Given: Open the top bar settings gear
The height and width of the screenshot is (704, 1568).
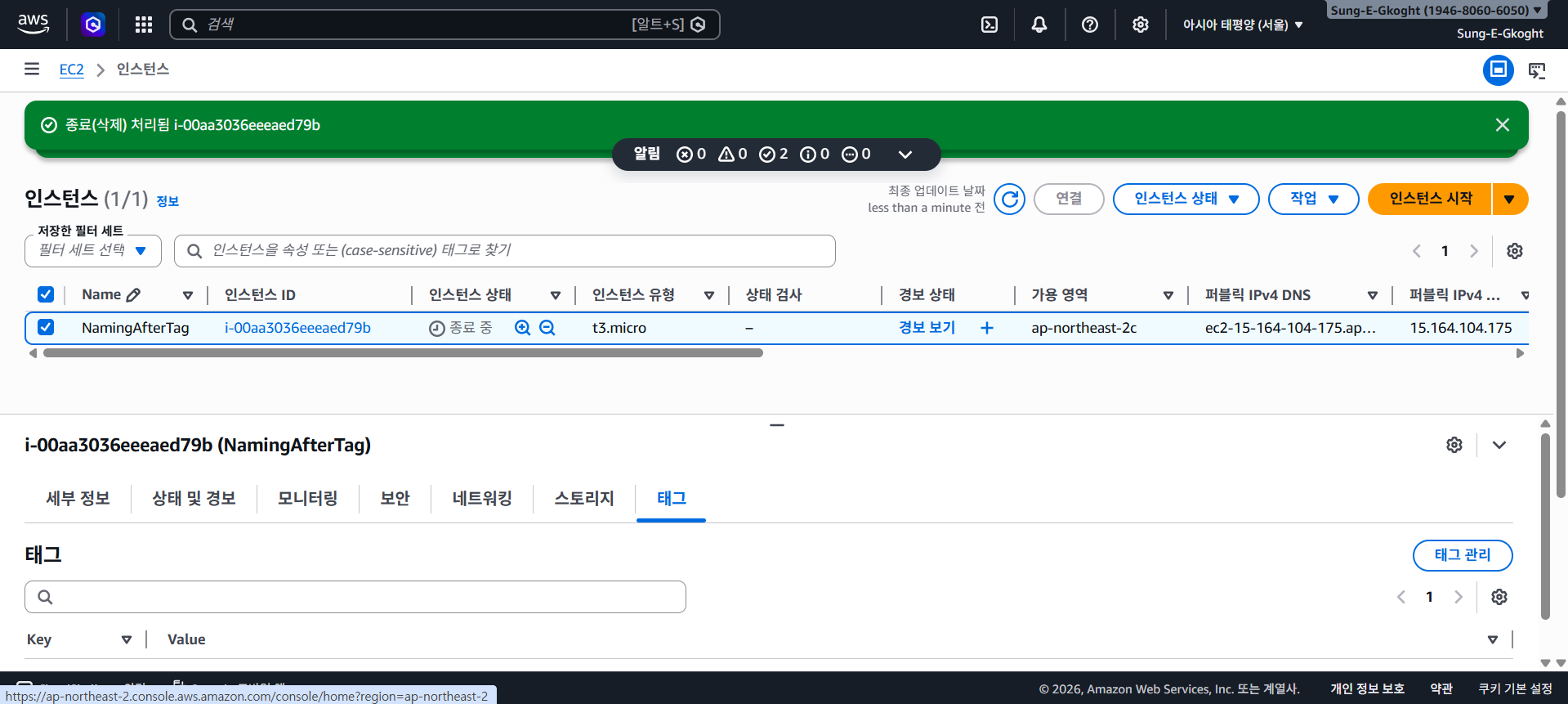Looking at the screenshot, I should coord(1141,25).
